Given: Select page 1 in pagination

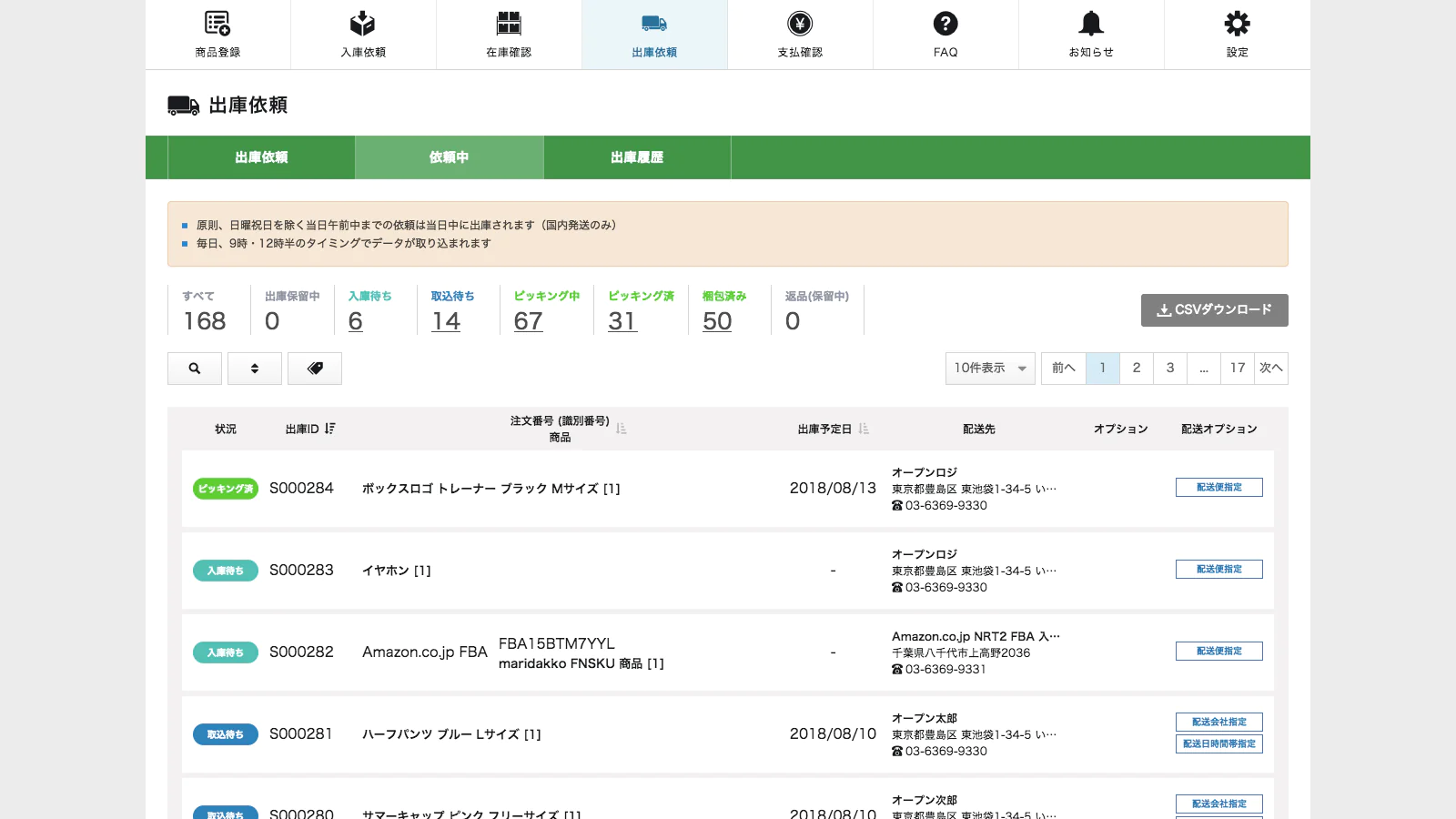Looking at the screenshot, I should coord(1103,369).
